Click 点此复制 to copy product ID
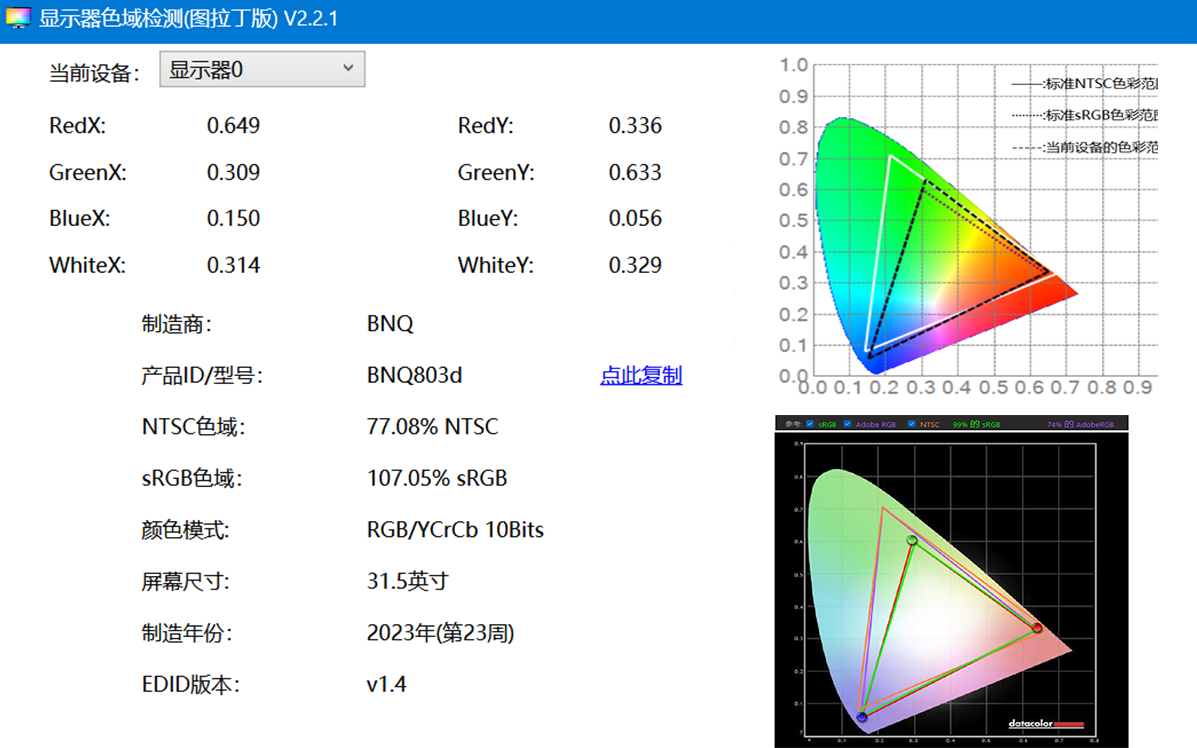1197x748 pixels. [641, 376]
